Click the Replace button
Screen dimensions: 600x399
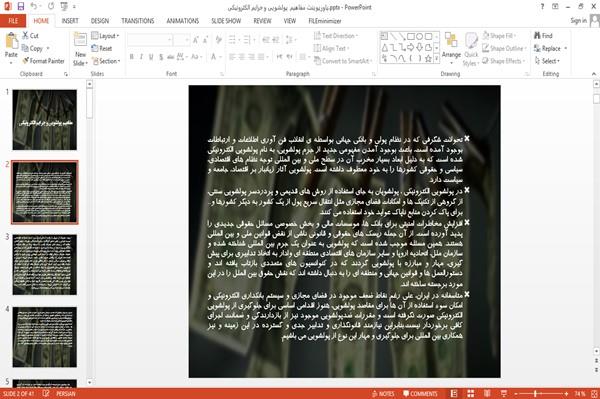(550, 49)
